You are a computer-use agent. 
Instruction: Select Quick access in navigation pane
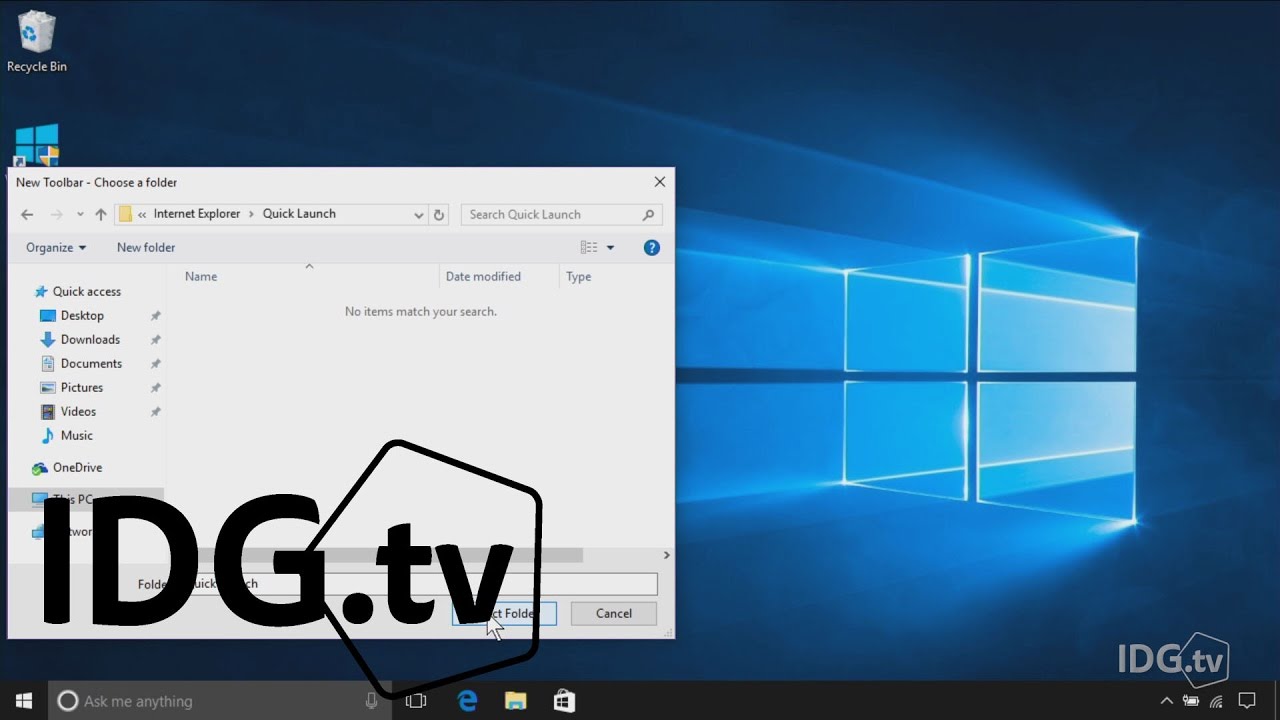pos(86,291)
